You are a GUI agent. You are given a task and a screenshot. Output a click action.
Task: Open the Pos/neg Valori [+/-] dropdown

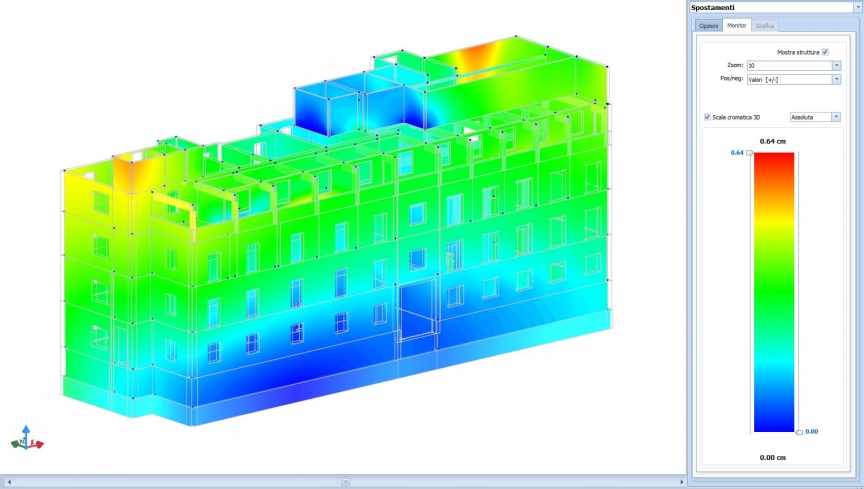point(836,79)
